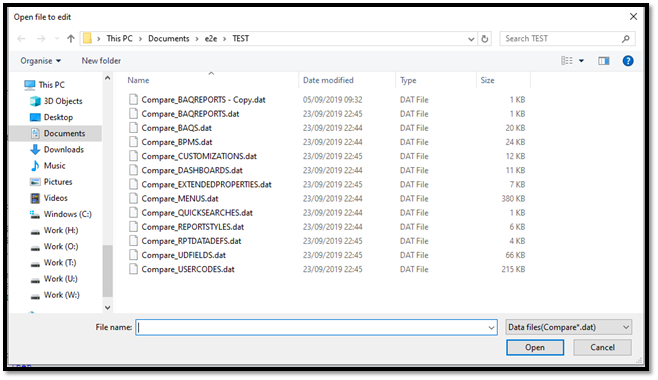The width and height of the screenshot is (658, 380).
Task: Refresh the TEST folder view
Action: coord(485,39)
